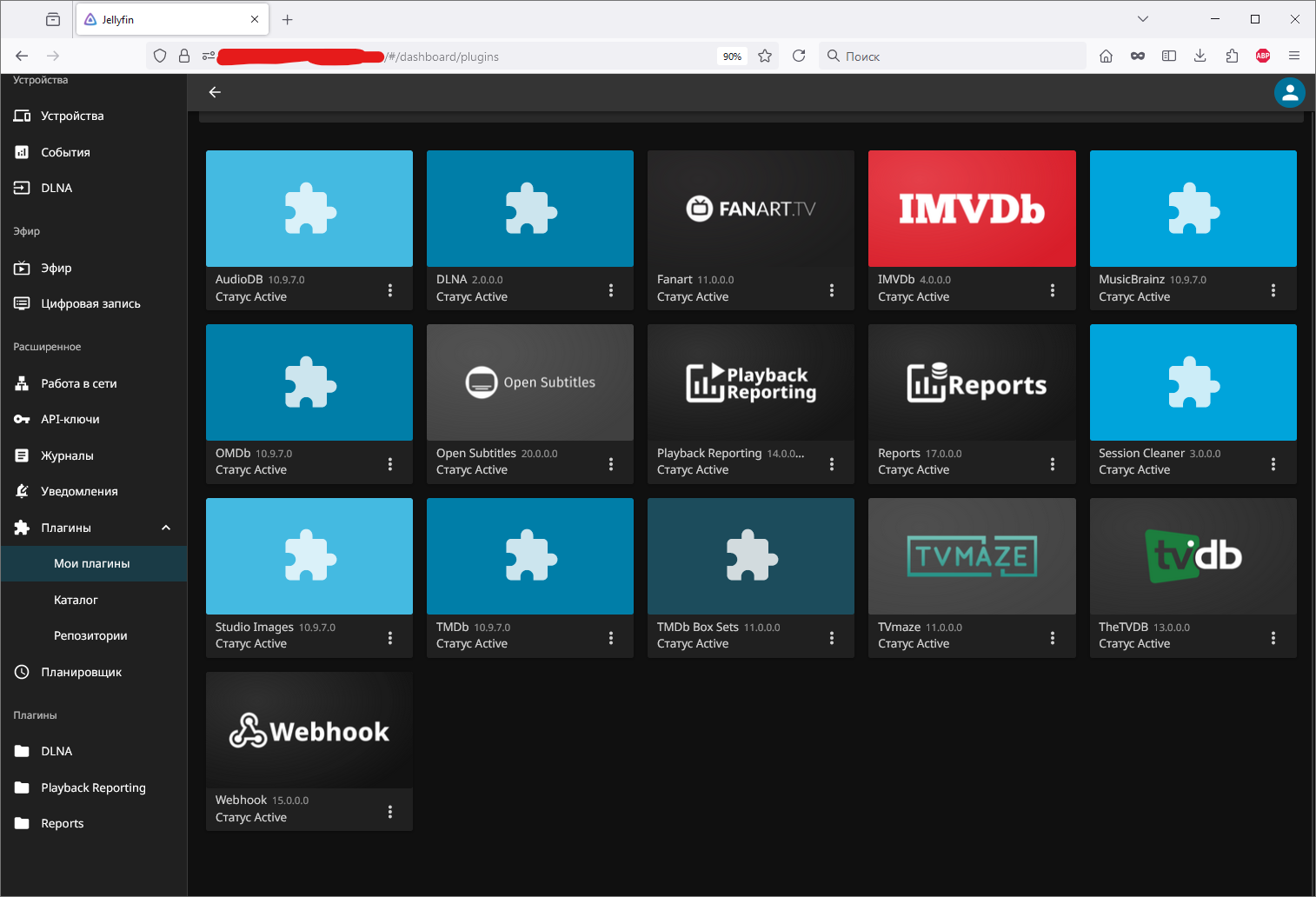Open the three-dot menu for Session Cleaner plugin

(1273, 464)
